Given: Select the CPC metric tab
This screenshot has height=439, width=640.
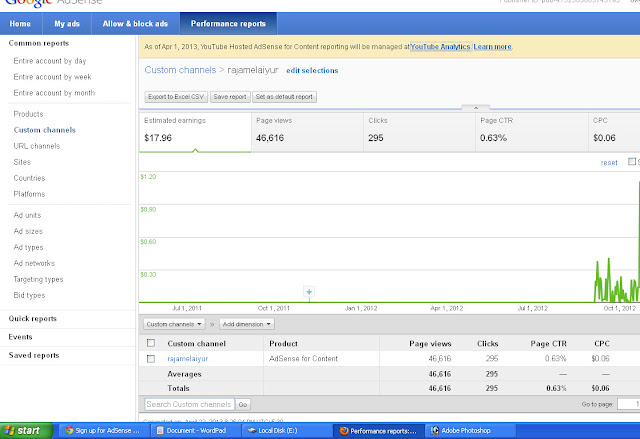Looking at the screenshot, I should coord(614,132).
